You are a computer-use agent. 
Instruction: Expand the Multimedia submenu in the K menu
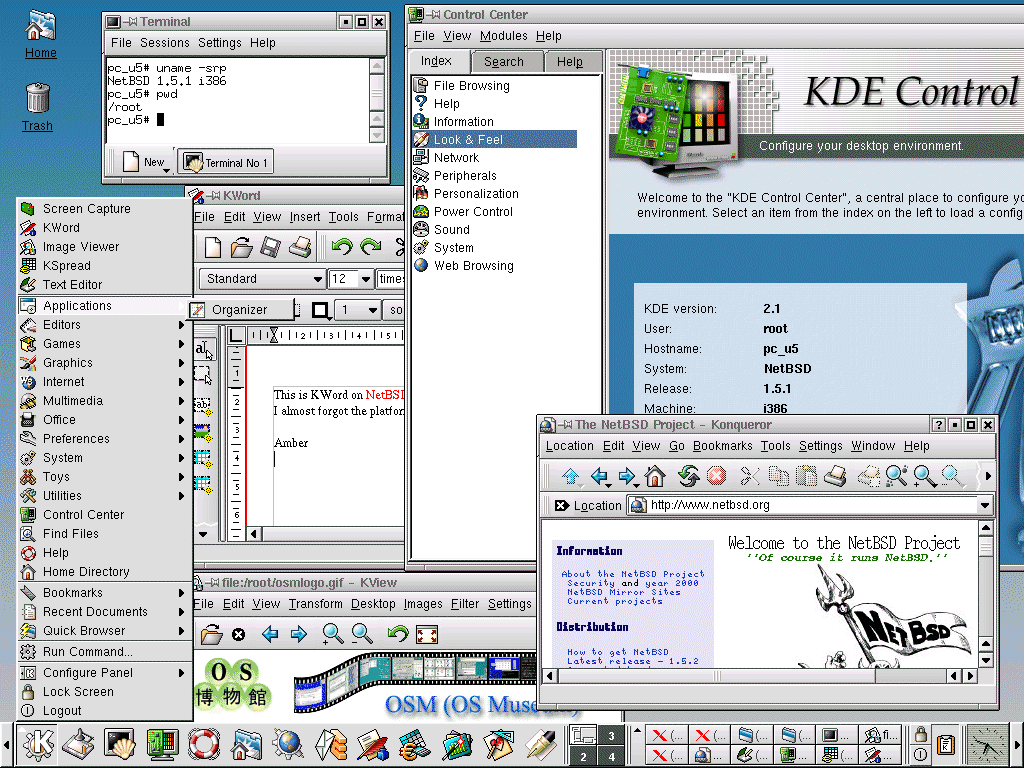pos(104,400)
